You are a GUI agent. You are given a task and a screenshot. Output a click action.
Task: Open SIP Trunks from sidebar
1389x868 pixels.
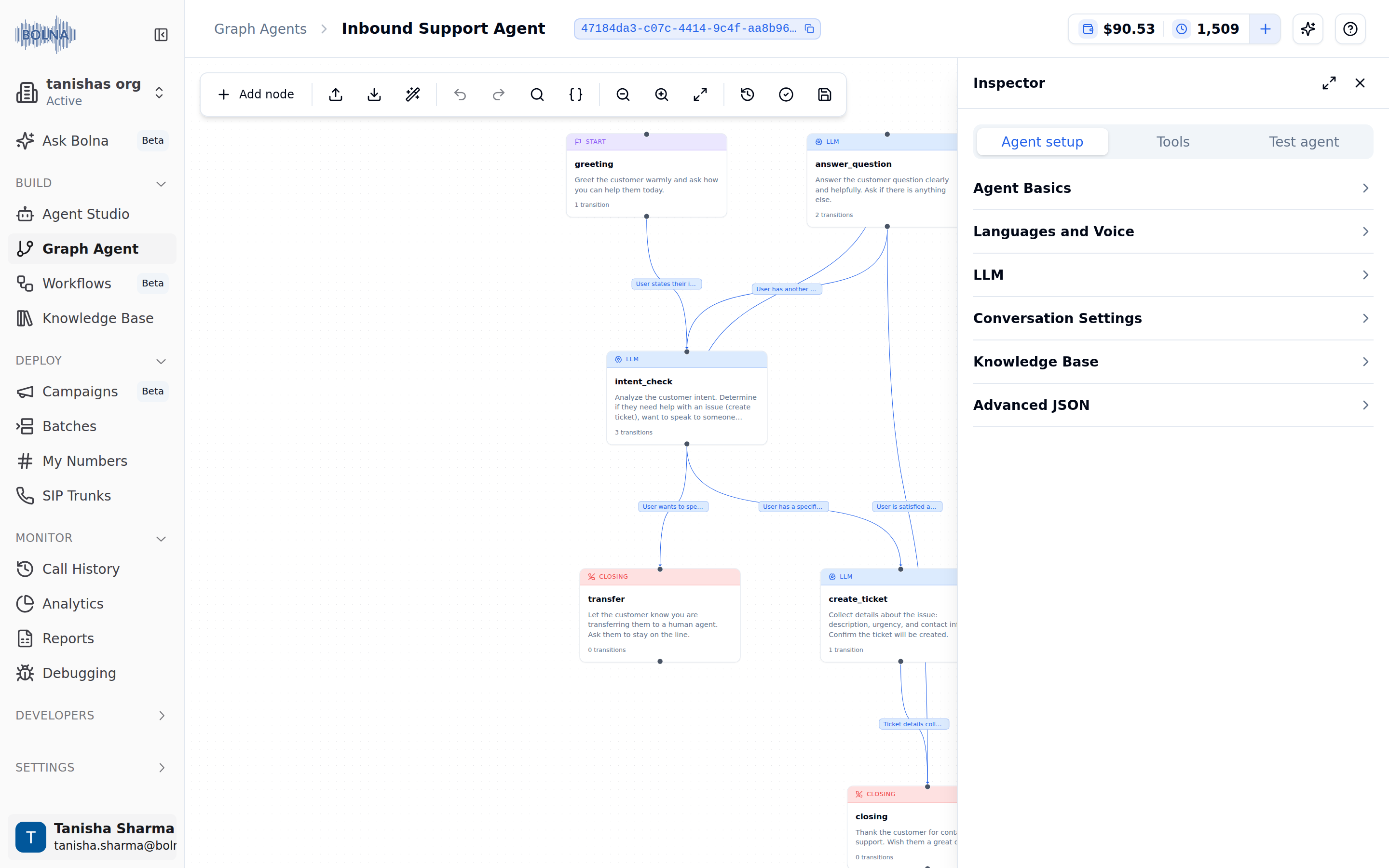coord(92,495)
